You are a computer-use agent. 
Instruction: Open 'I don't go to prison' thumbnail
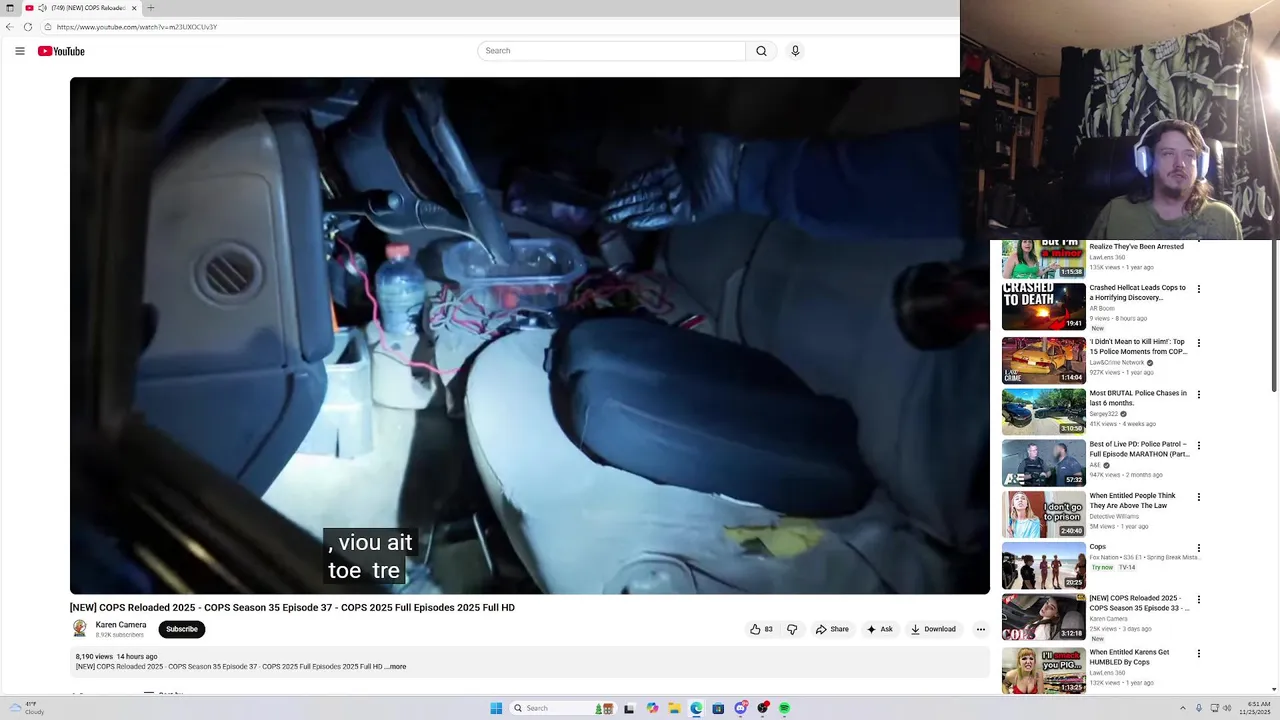[1044, 514]
